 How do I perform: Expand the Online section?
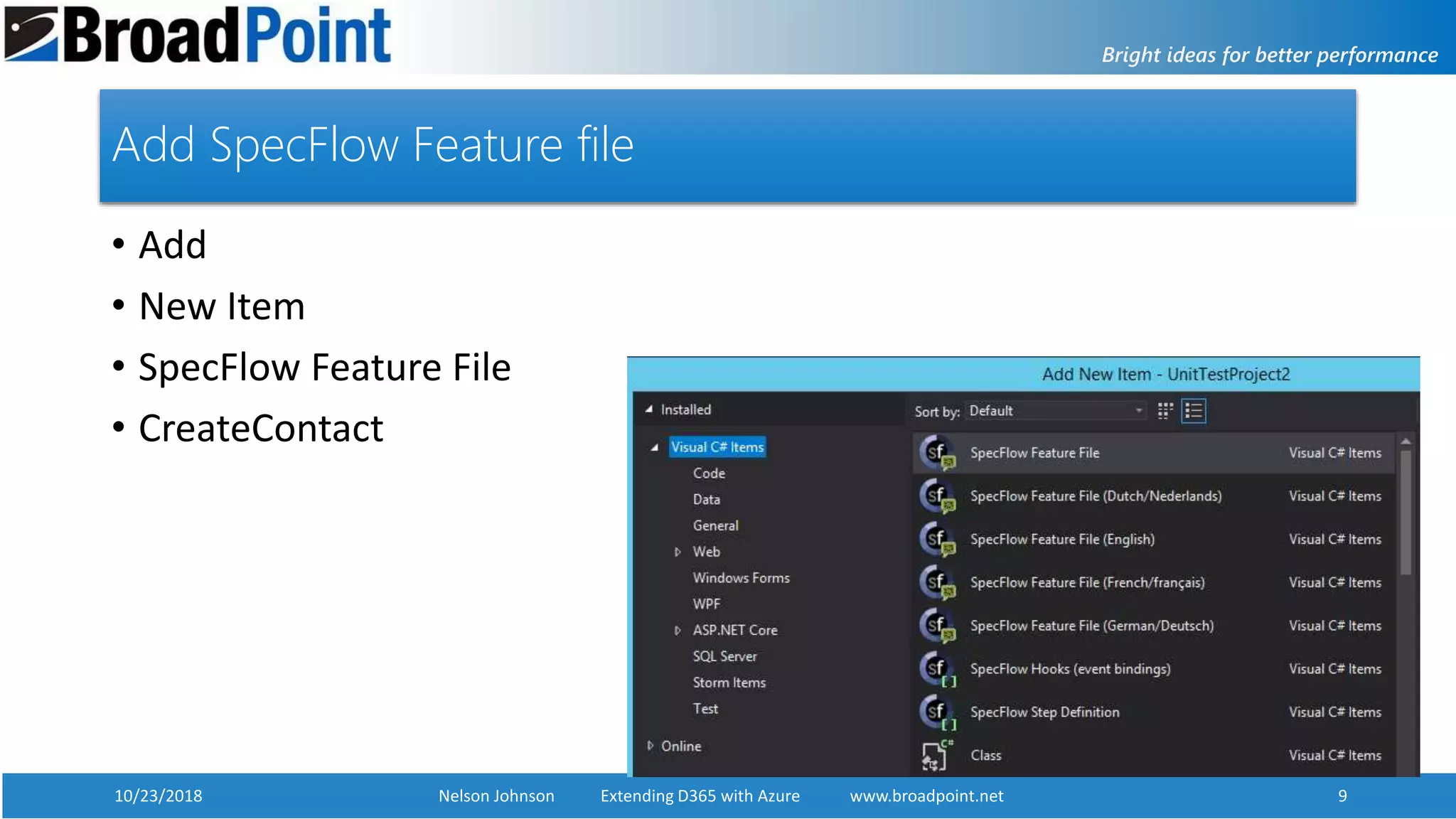pyautogui.click(x=650, y=746)
